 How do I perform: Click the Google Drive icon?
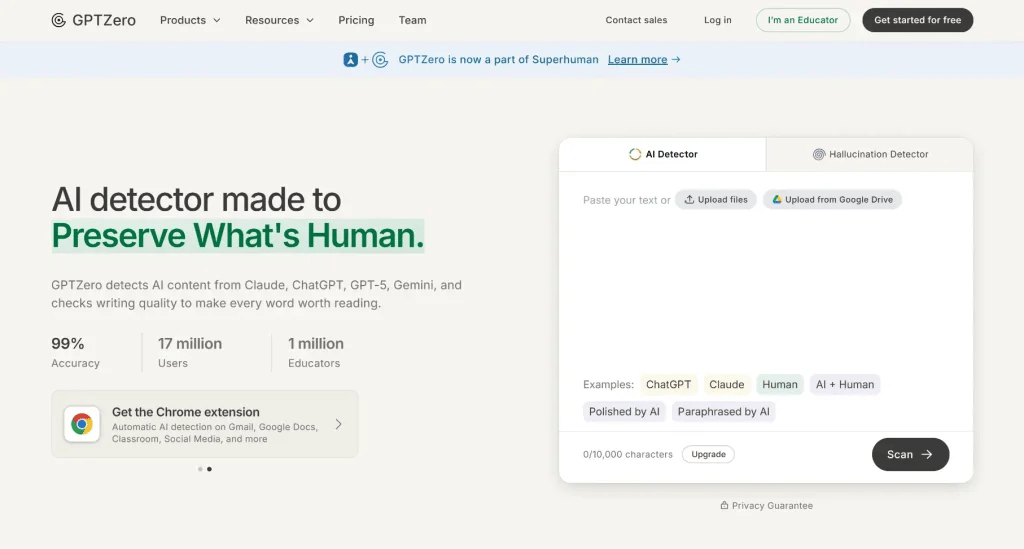(776, 200)
